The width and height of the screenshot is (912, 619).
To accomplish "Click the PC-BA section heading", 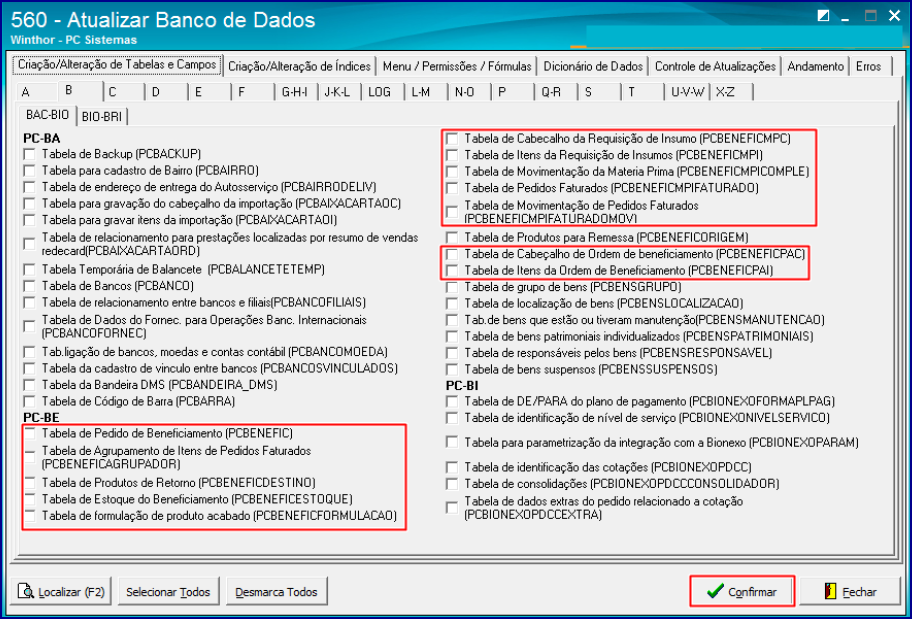I will pos(41,138).
